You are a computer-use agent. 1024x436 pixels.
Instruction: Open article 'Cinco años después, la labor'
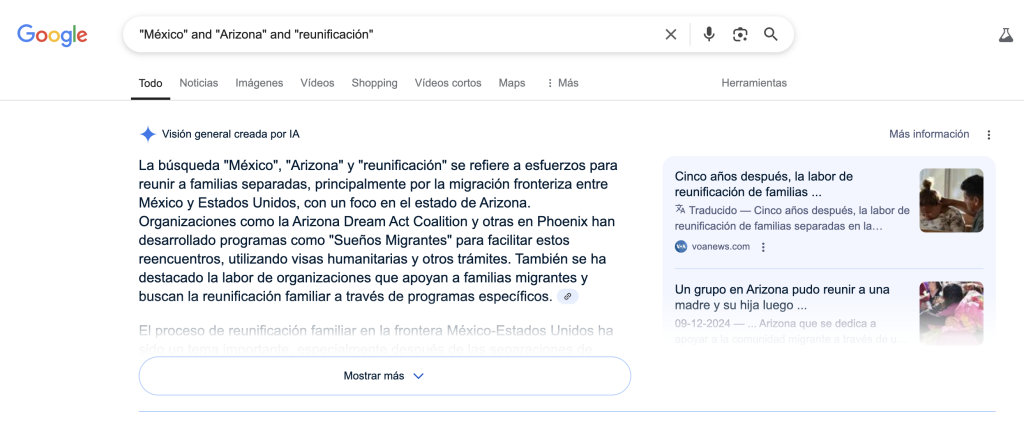tap(763, 184)
